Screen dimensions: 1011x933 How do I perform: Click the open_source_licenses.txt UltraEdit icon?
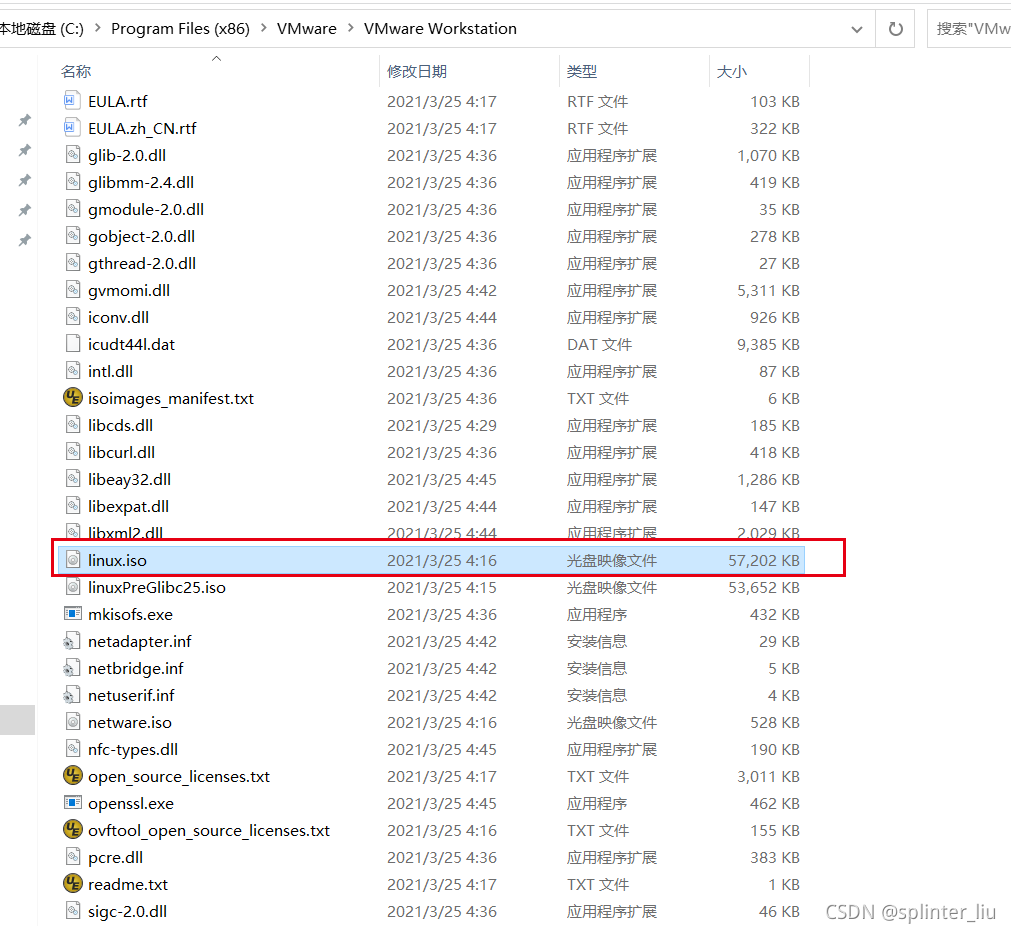pyautogui.click(x=73, y=775)
